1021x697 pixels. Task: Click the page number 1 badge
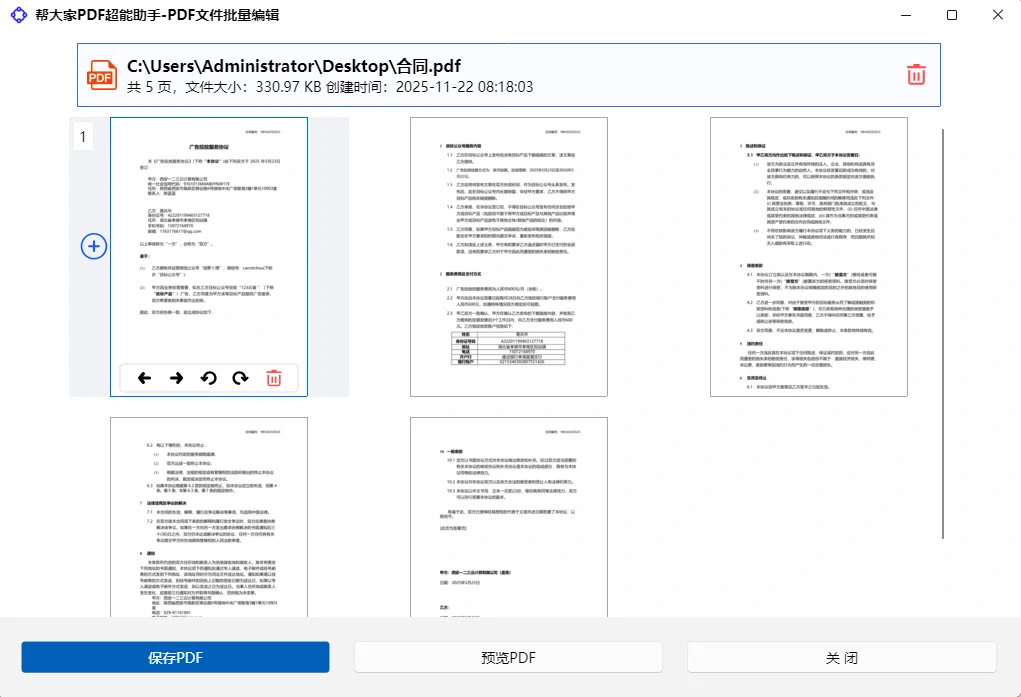[83, 136]
